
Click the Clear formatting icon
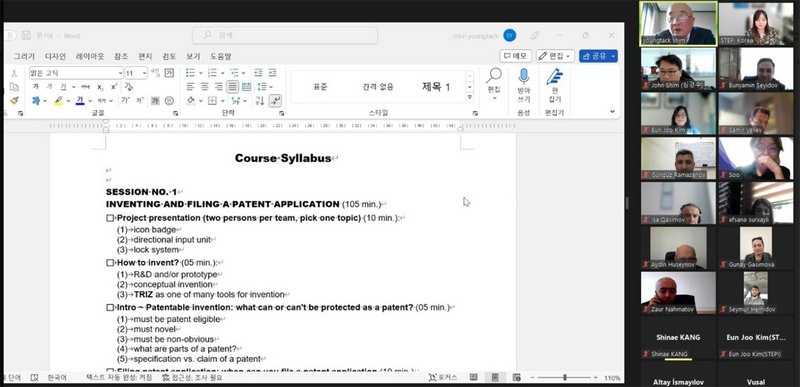coord(129,87)
